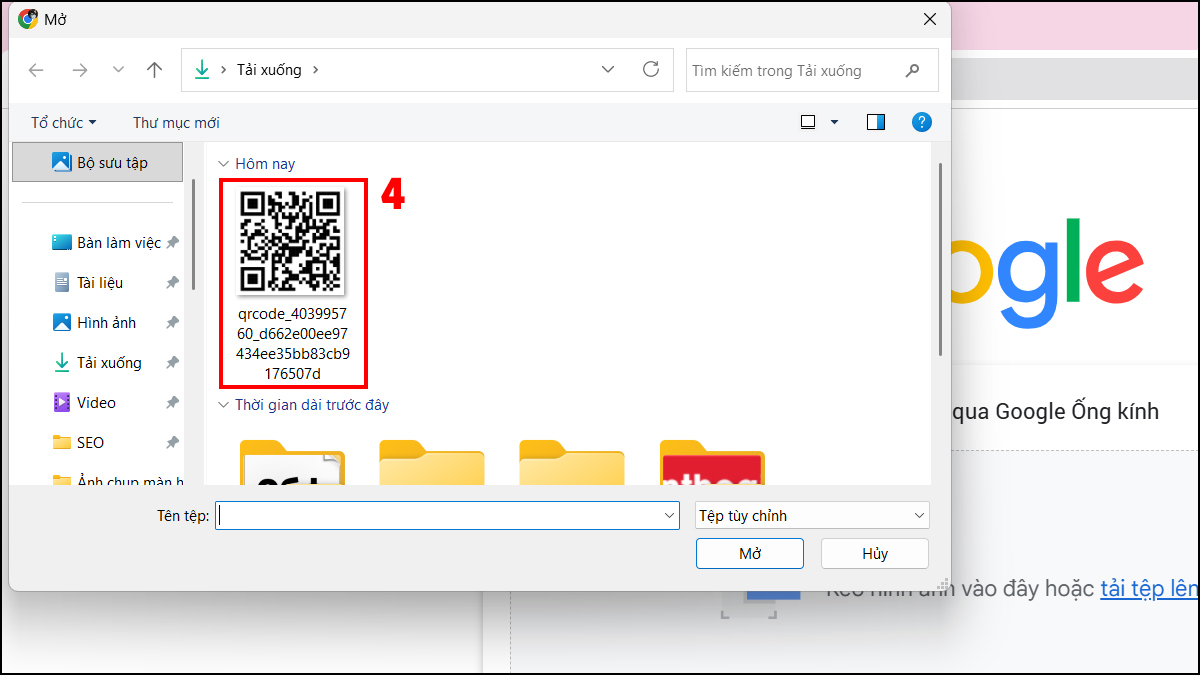This screenshot has height=675, width=1200.
Task: Go up one folder level
Action: pos(154,70)
